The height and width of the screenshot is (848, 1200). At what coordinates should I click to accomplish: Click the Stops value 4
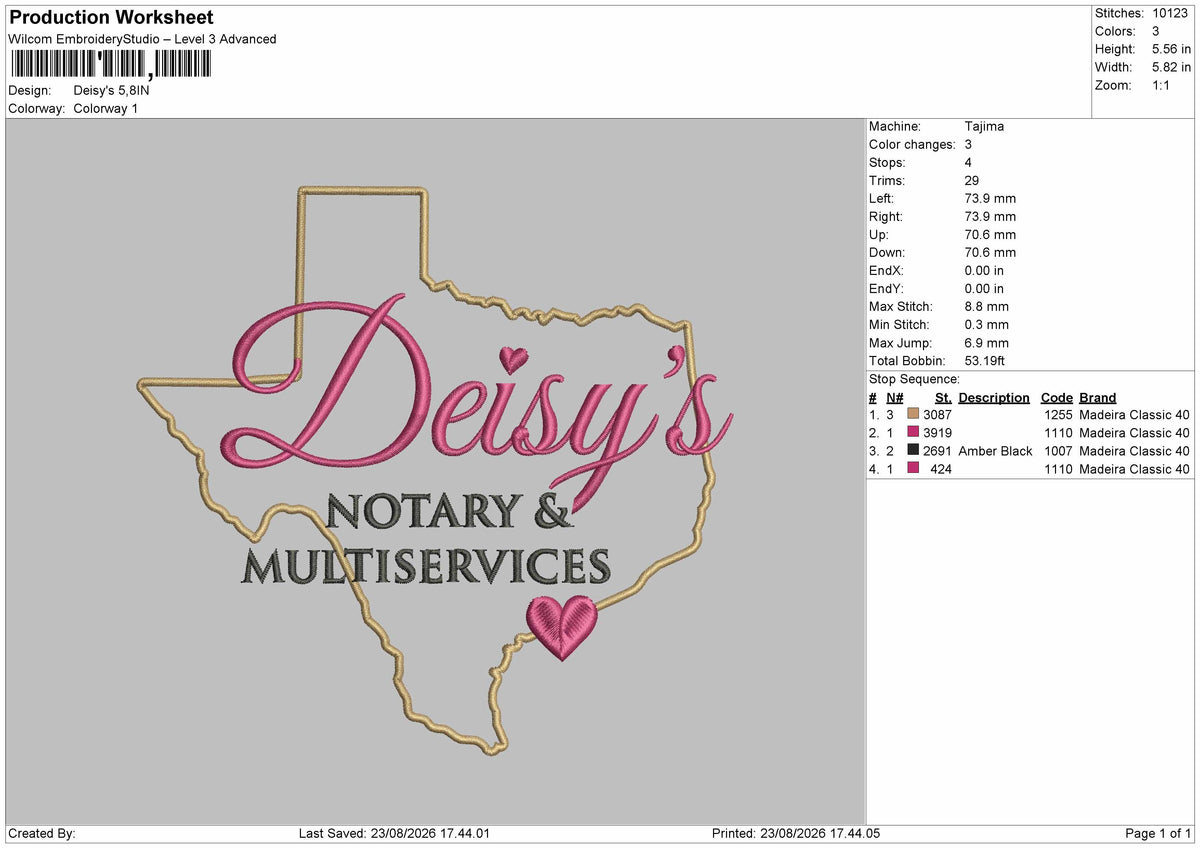968,162
